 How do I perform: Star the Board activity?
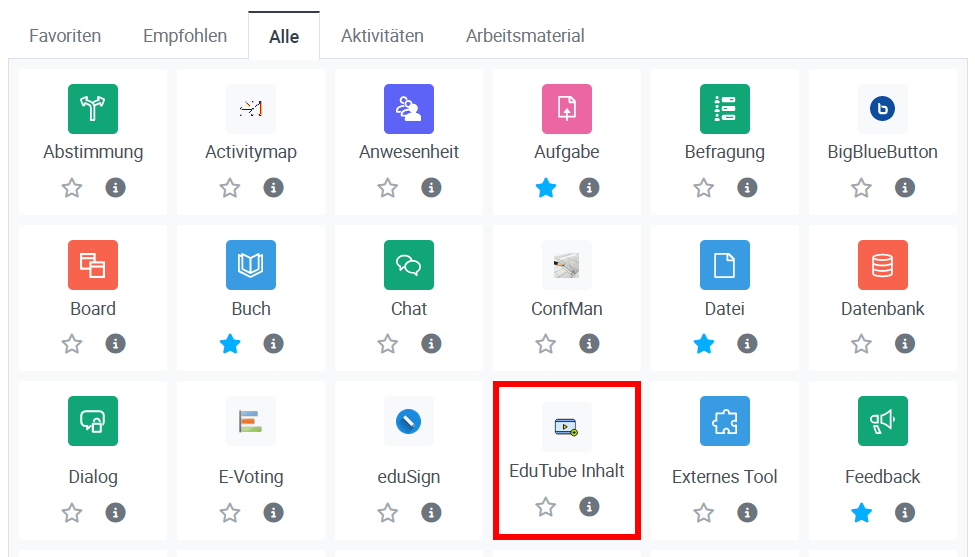[x=72, y=343]
